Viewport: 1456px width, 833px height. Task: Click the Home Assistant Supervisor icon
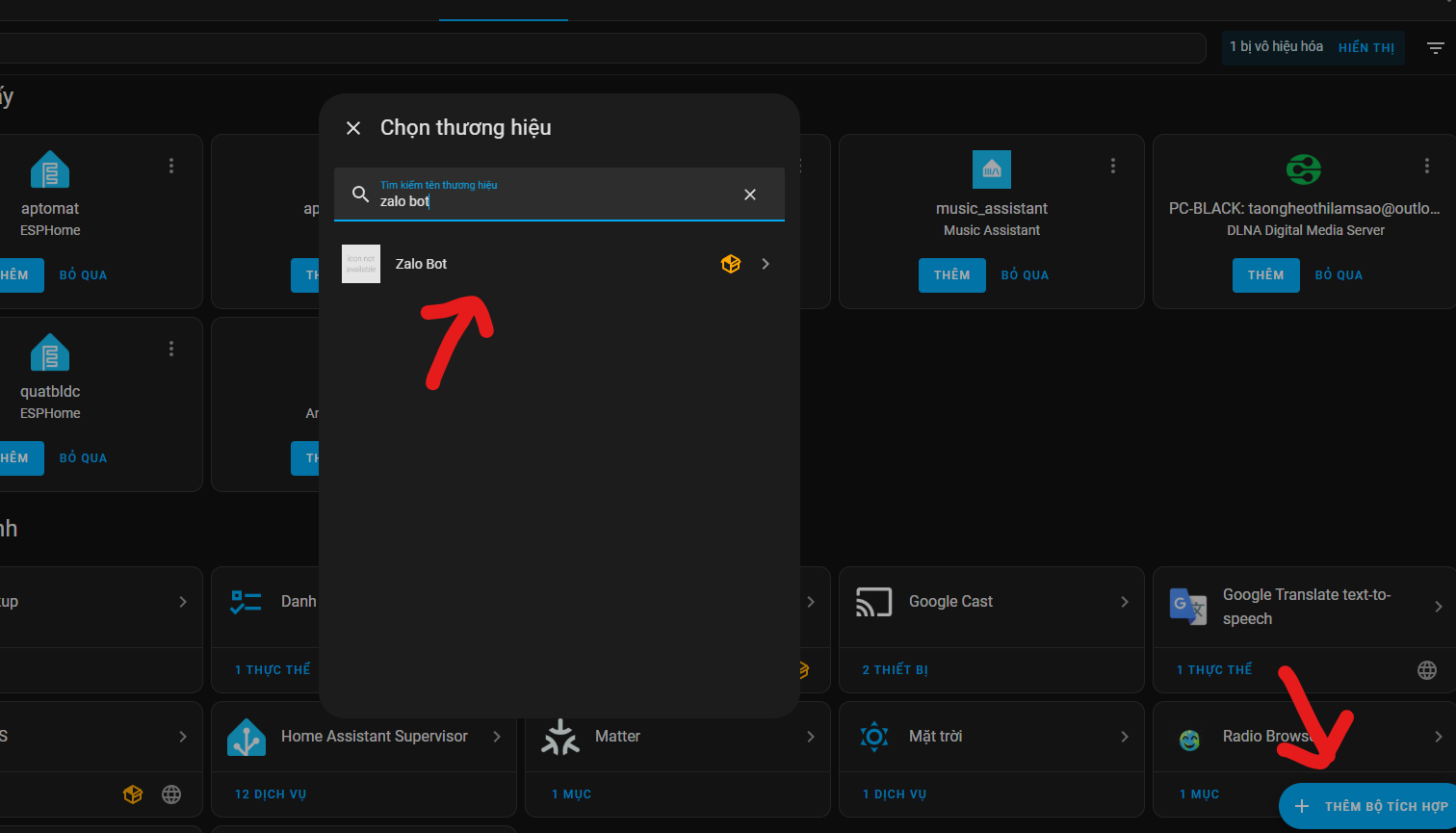pos(247,737)
